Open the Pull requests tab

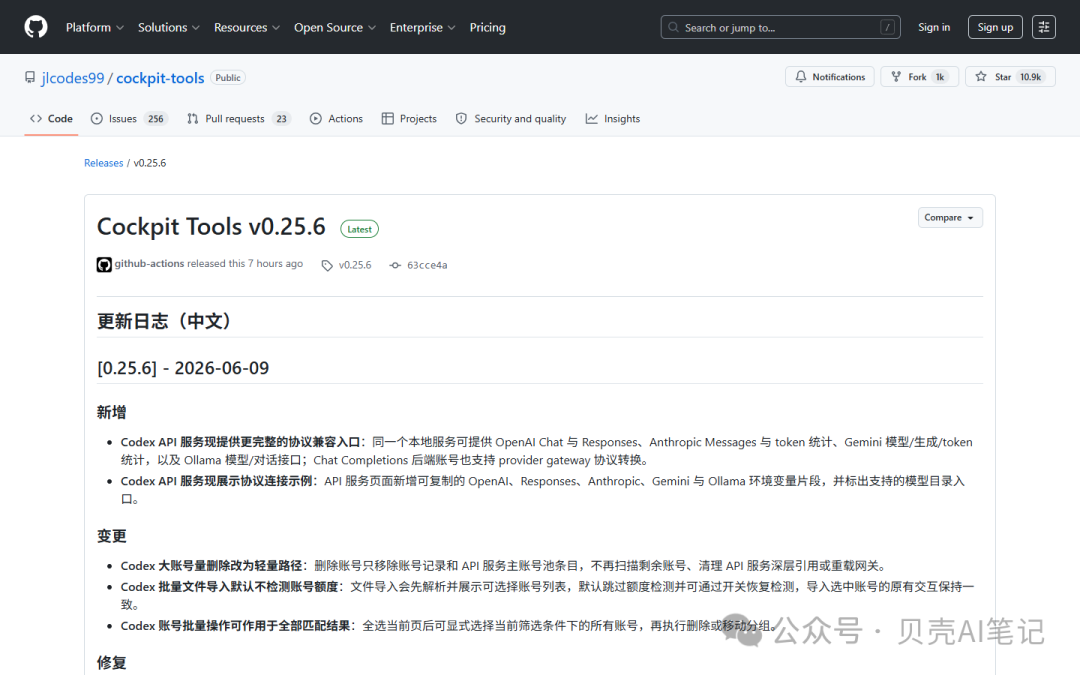click(239, 118)
